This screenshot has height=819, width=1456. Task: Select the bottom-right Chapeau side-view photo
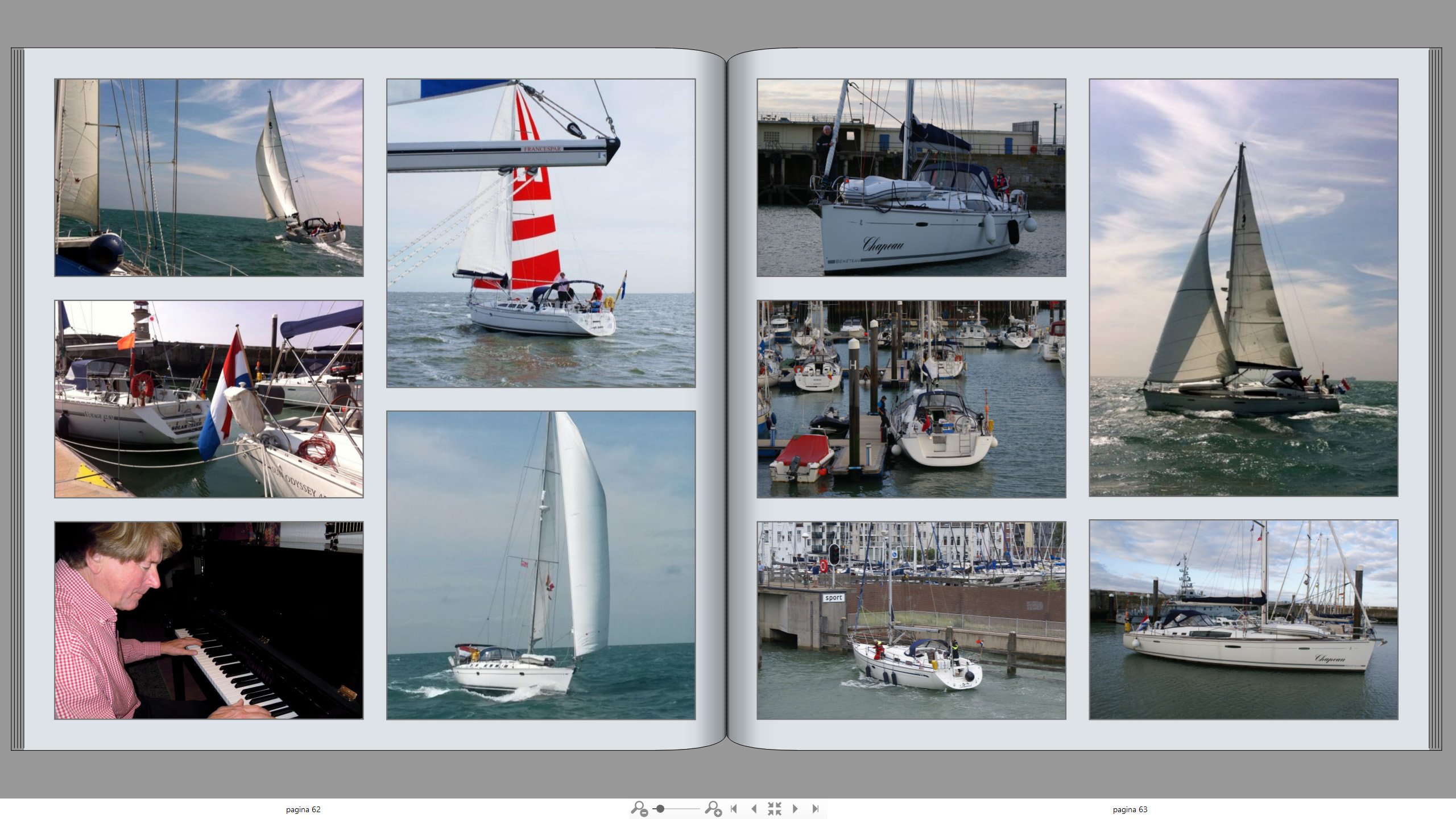click(1243, 619)
